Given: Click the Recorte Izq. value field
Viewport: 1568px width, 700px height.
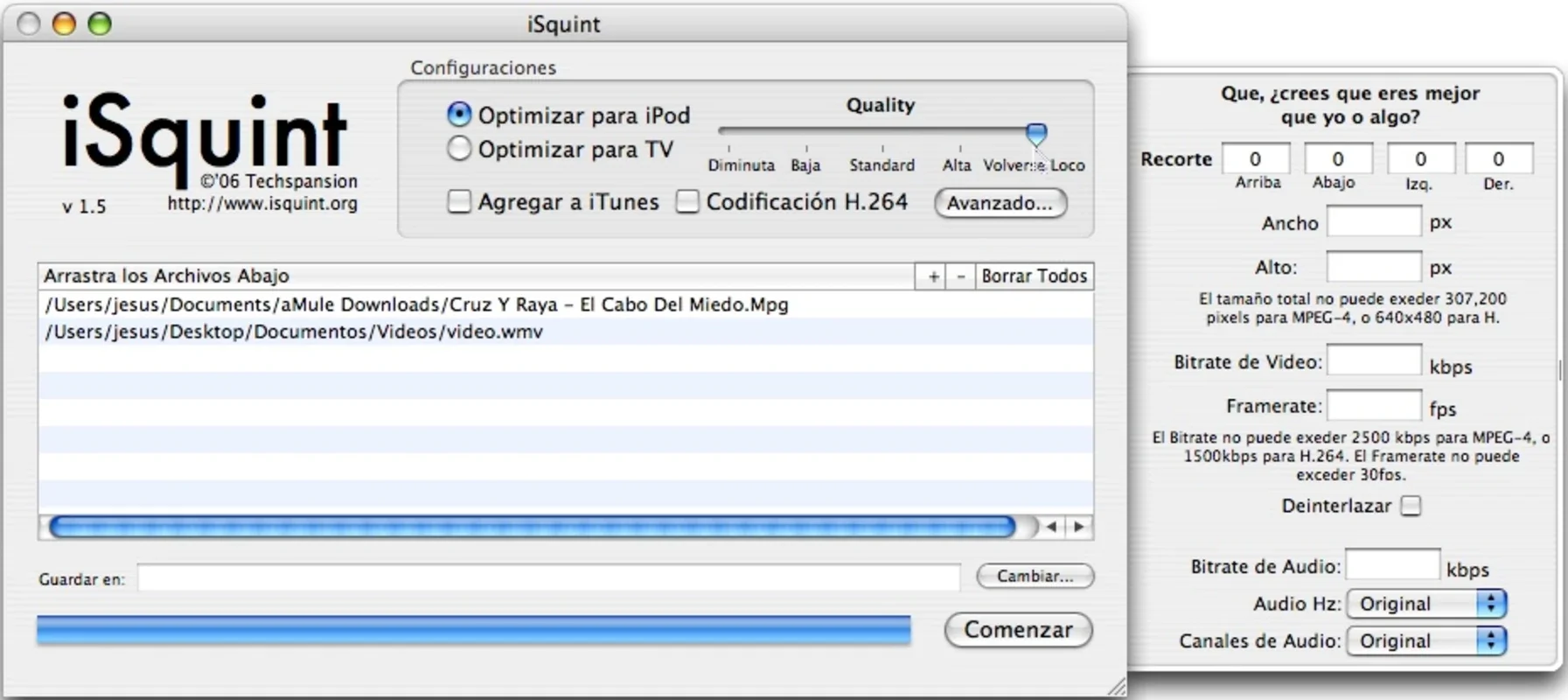Looking at the screenshot, I should tap(1420, 158).
